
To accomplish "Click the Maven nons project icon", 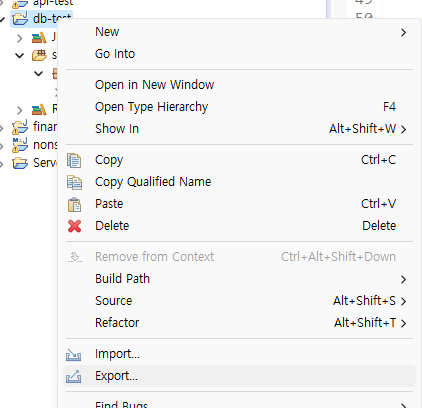I will coord(20,145).
